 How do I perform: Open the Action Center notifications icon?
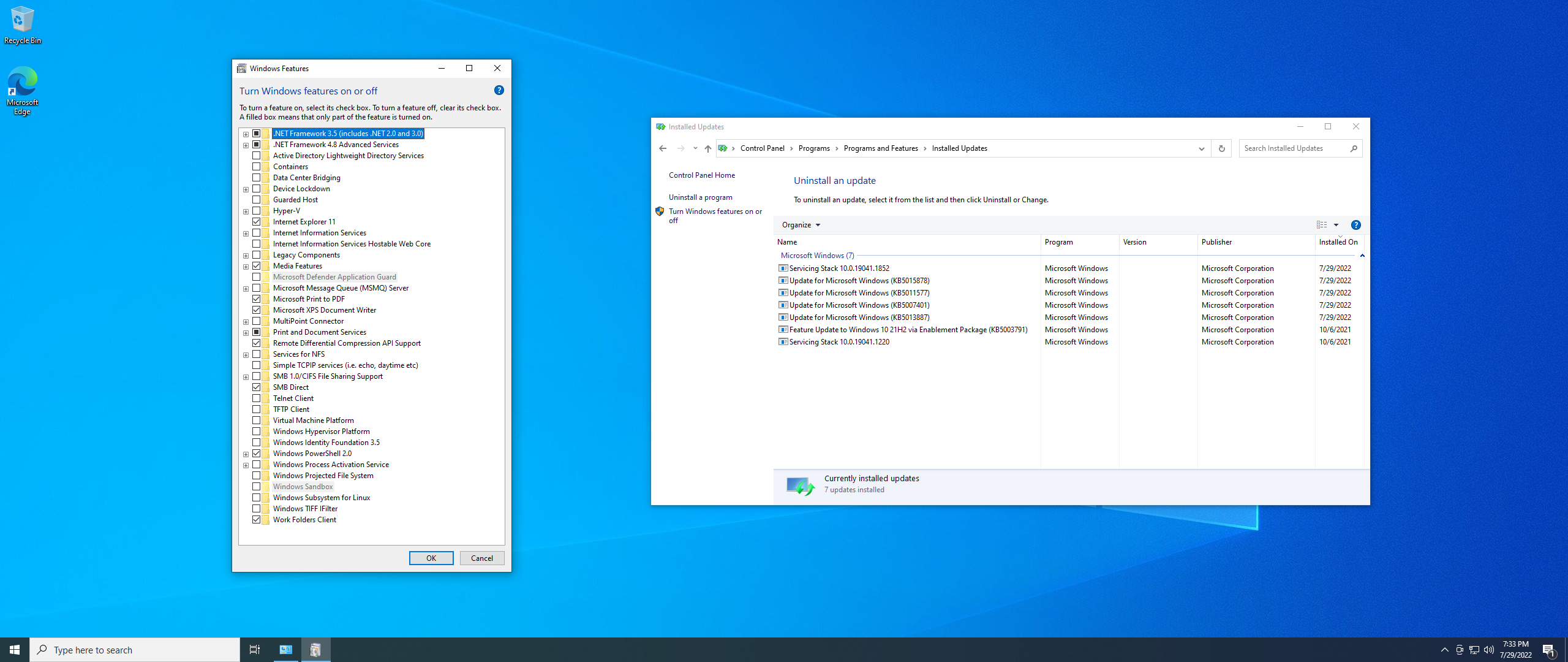(x=1548, y=650)
